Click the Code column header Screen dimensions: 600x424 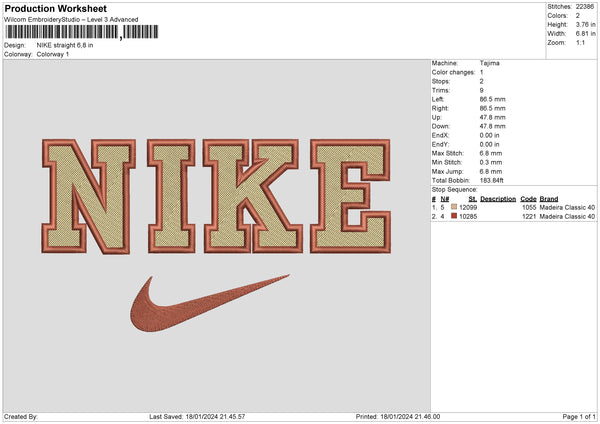pos(528,199)
